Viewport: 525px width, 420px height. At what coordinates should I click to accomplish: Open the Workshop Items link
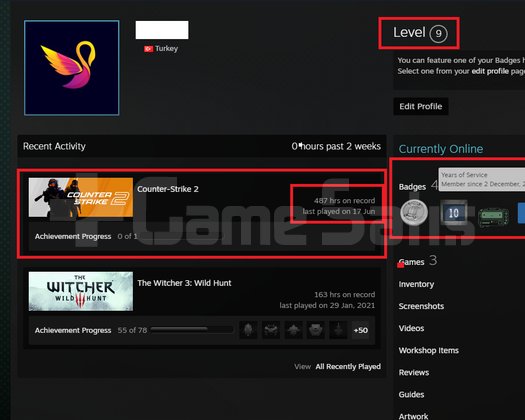pyautogui.click(x=429, y=351)
